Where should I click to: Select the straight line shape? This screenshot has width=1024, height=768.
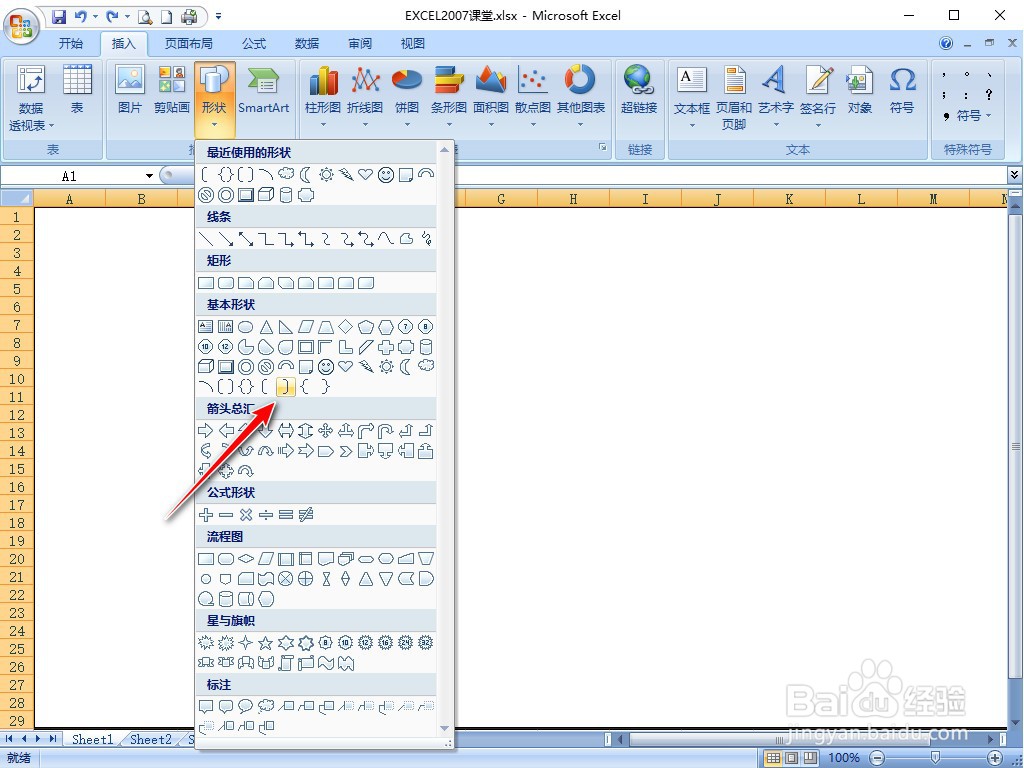(x=206, y=239)
